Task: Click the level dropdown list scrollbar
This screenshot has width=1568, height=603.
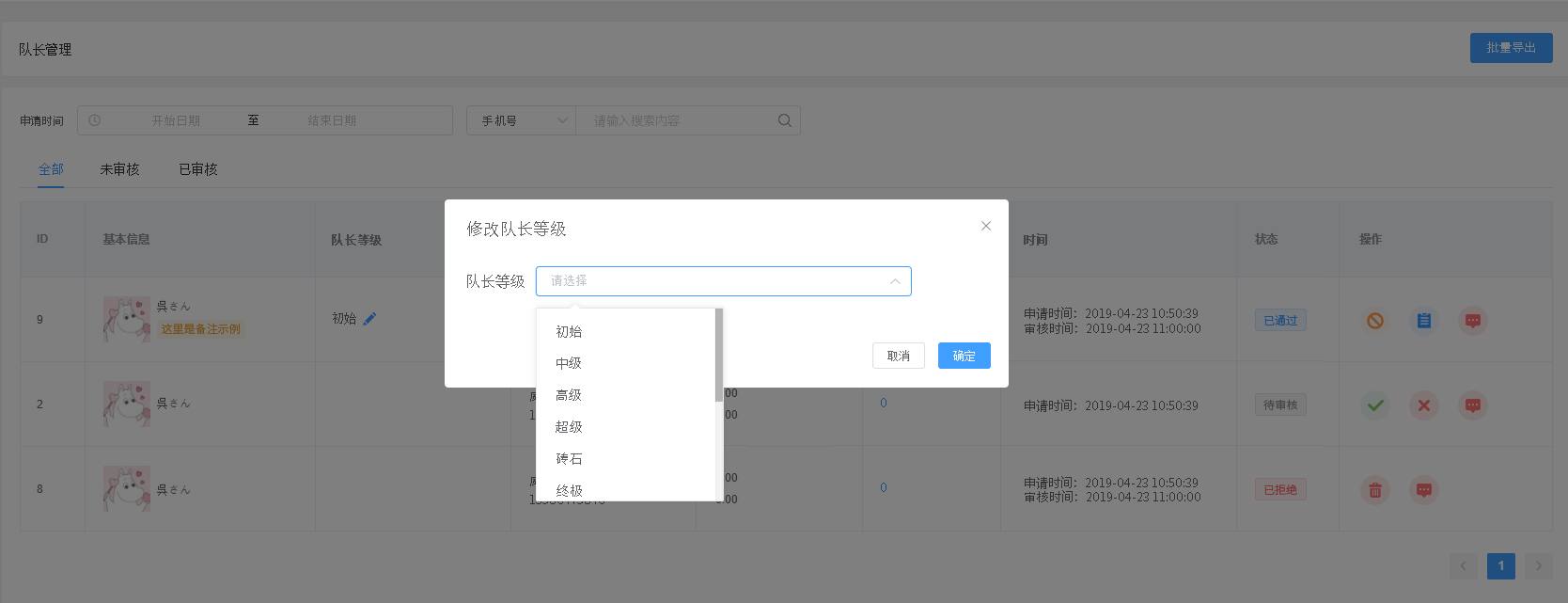Action: (x=718, y=356)
